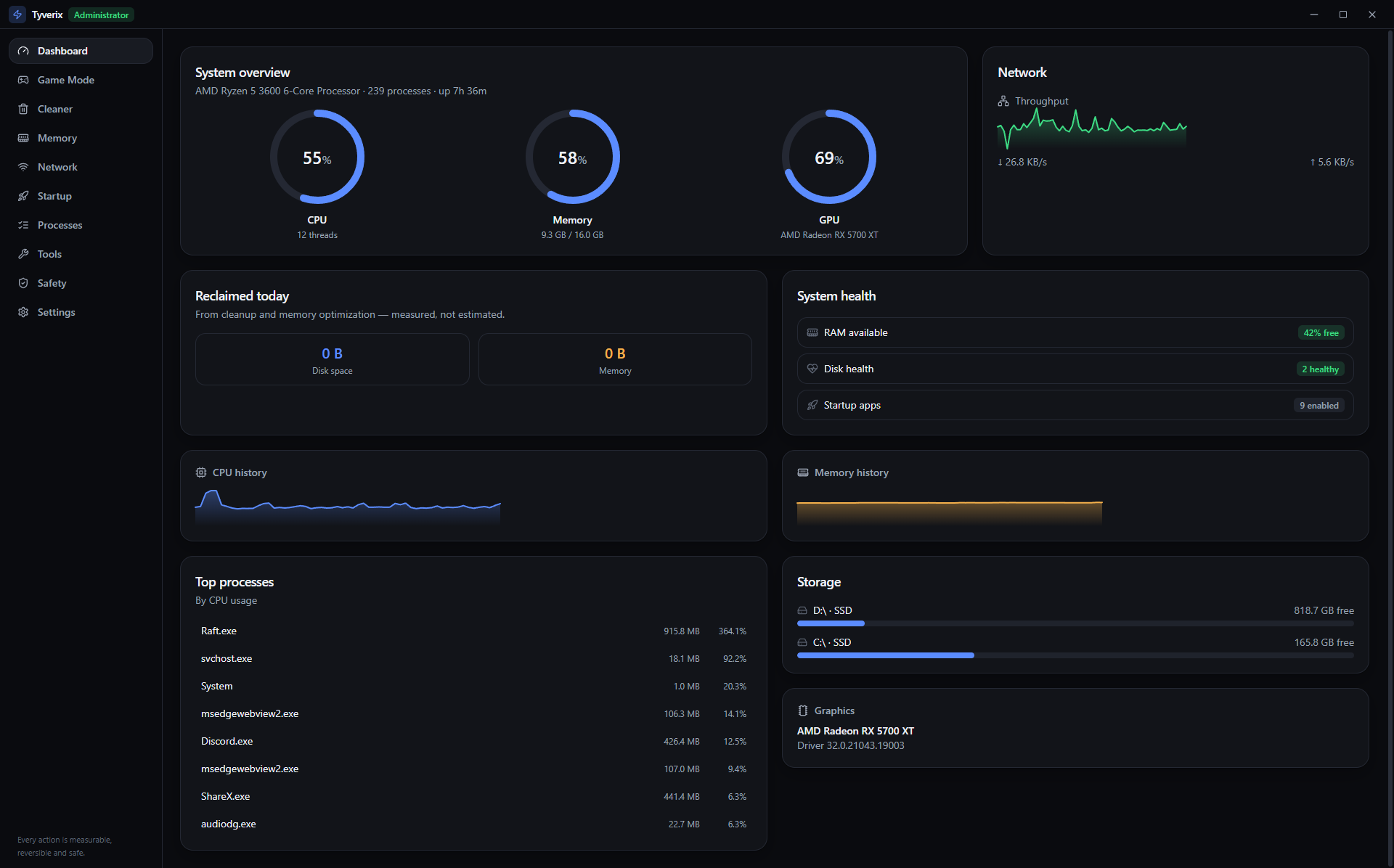Open the Processes page
The width and height of the screenshot is (1394, 868).
point(81,225)
